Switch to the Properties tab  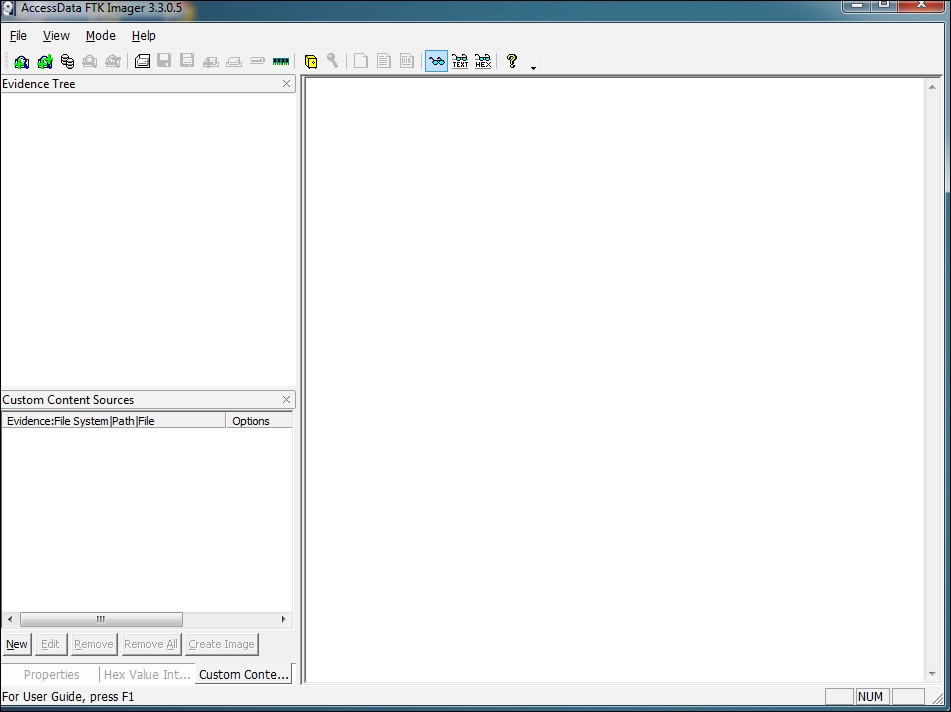(x=52, y=674)
